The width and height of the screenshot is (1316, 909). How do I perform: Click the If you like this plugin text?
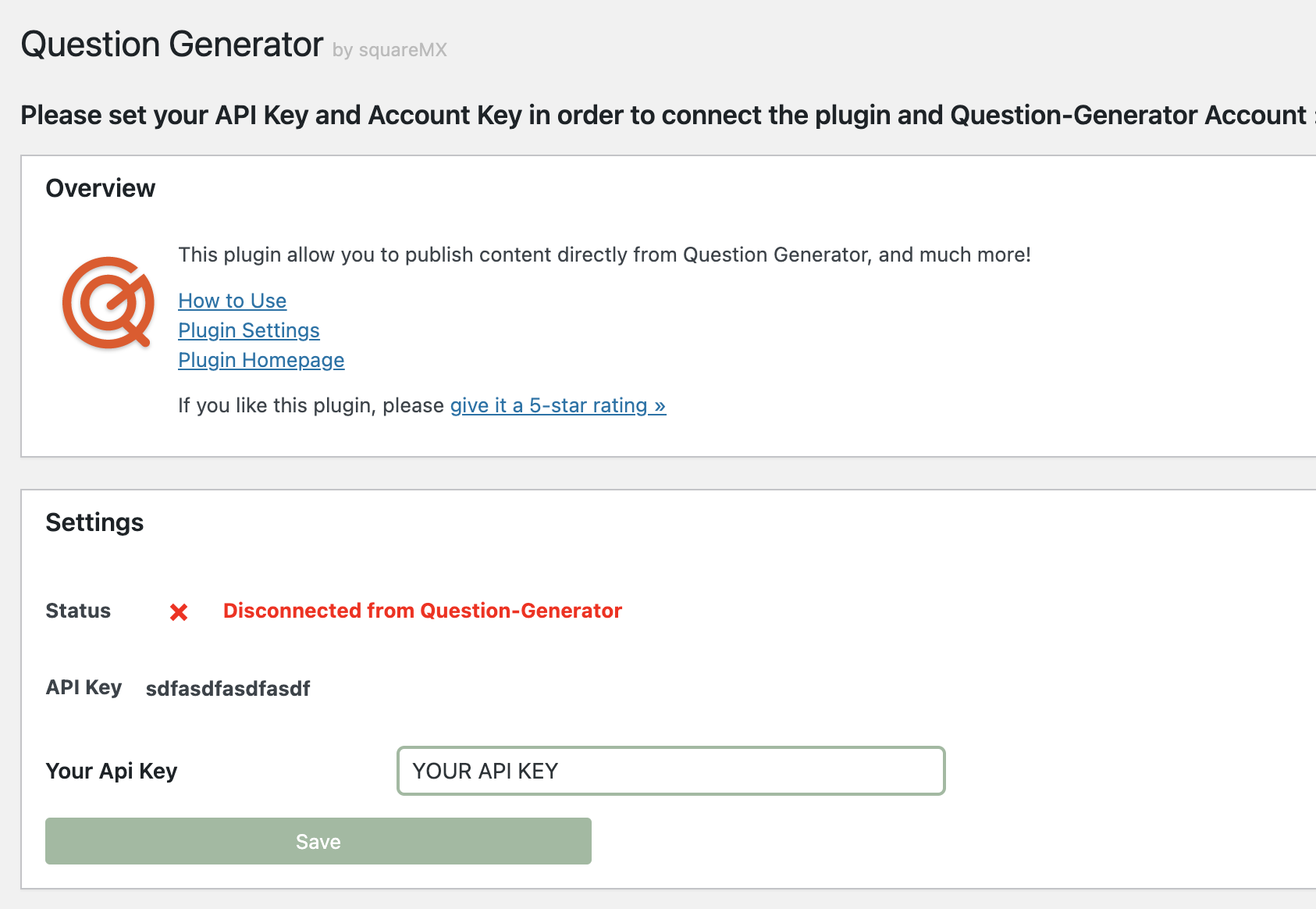pos(311,405)
